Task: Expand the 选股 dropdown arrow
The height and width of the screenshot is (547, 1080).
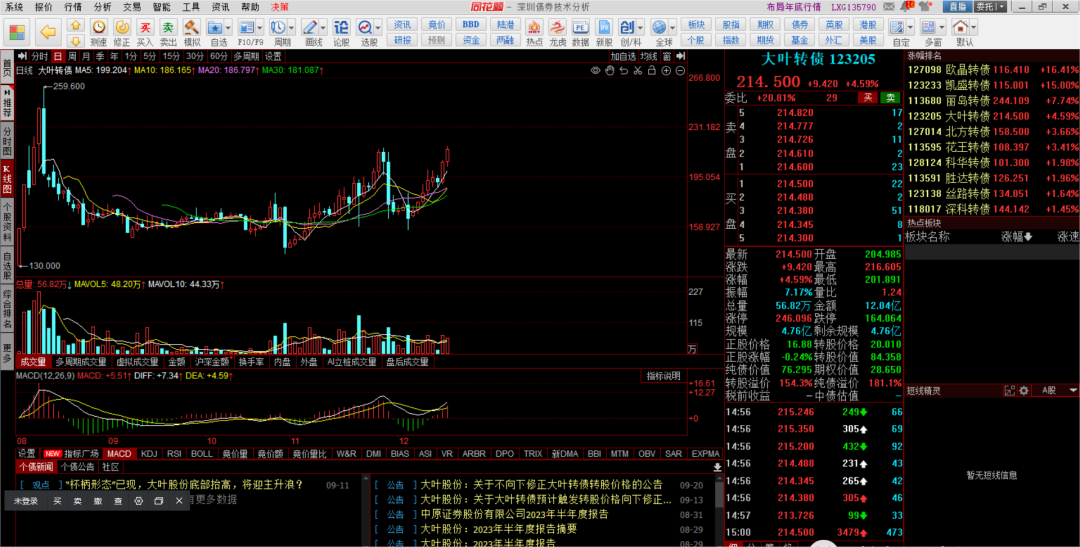Action: pos(377,28)
